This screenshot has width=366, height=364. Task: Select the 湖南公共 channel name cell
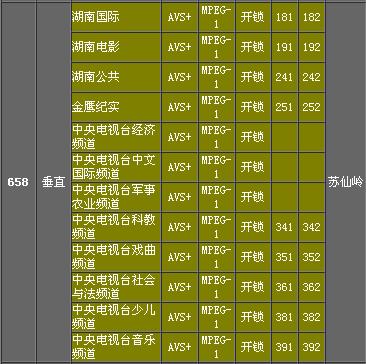pyautogui.click(x=116, y=77)
